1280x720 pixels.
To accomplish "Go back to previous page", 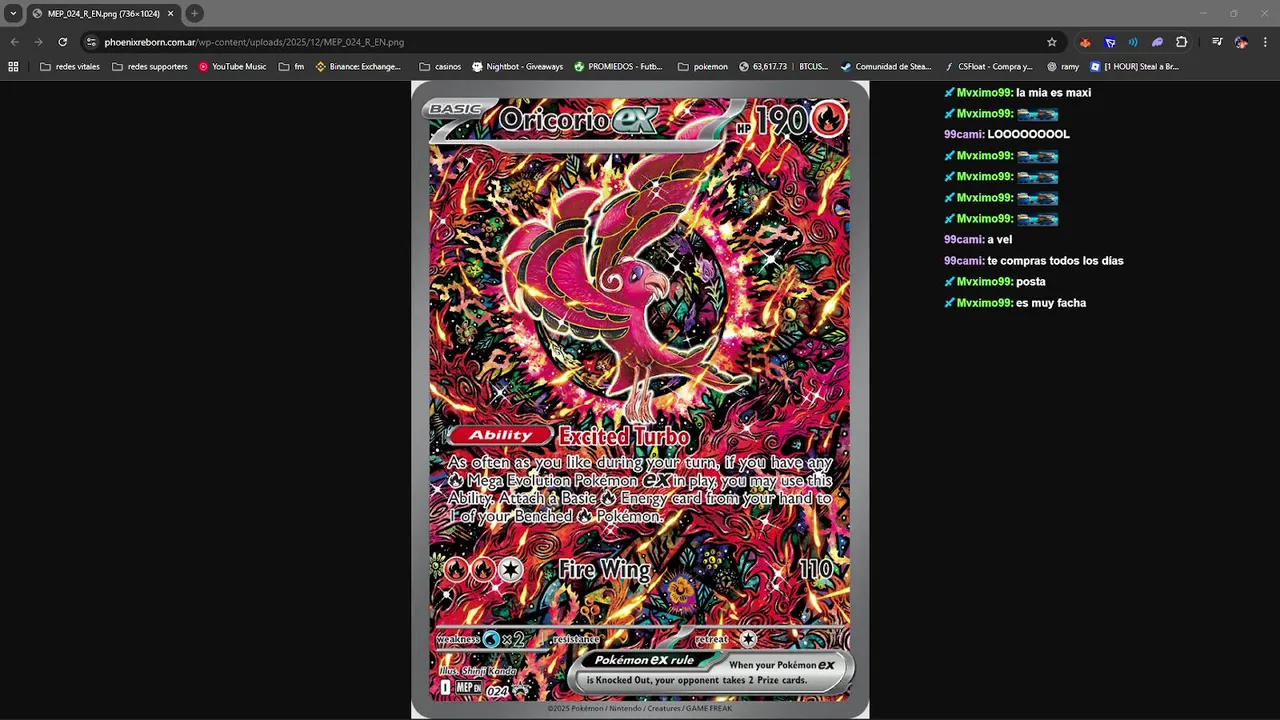I will tap(14, 42).
